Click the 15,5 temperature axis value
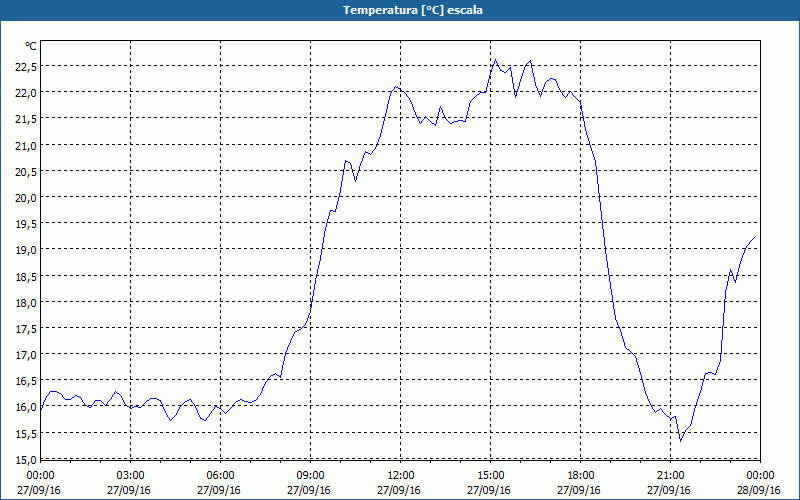Screen dimensions: 800x500 pos(25,434)
